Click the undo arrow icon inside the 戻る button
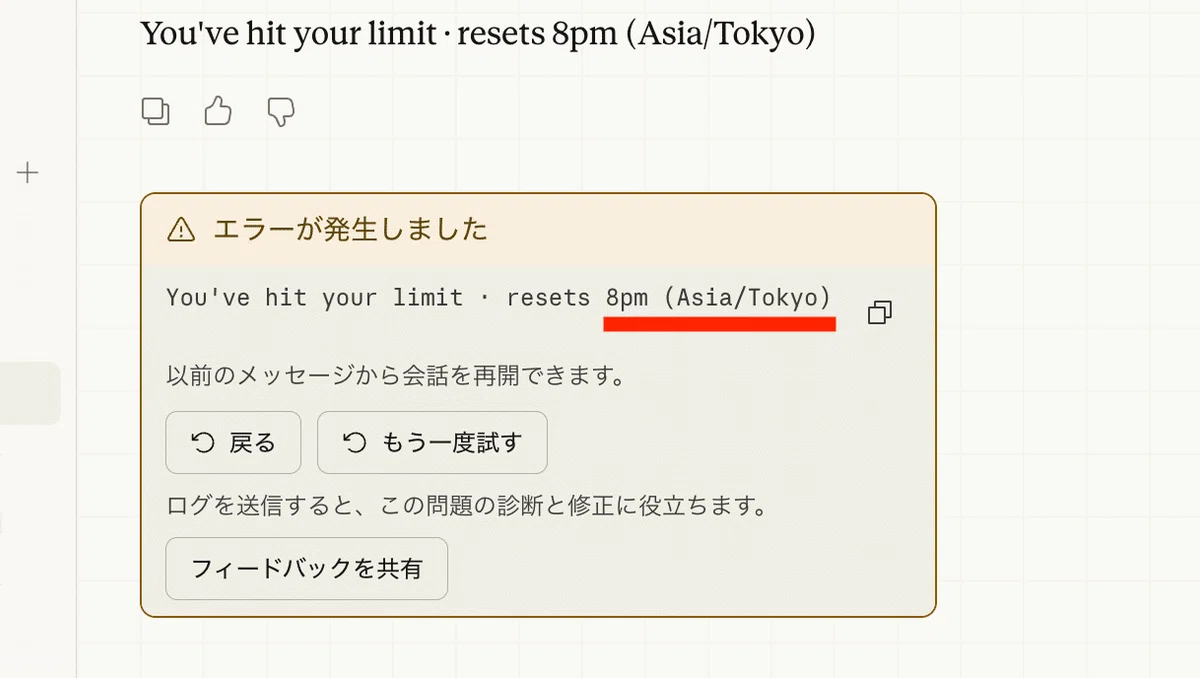 click(x=203, y=442)
